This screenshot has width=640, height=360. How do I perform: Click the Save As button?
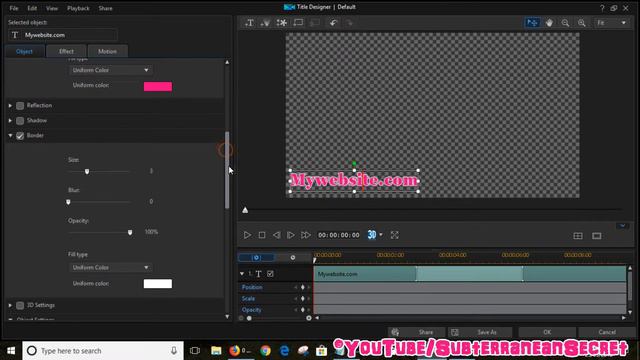(480, 332)
